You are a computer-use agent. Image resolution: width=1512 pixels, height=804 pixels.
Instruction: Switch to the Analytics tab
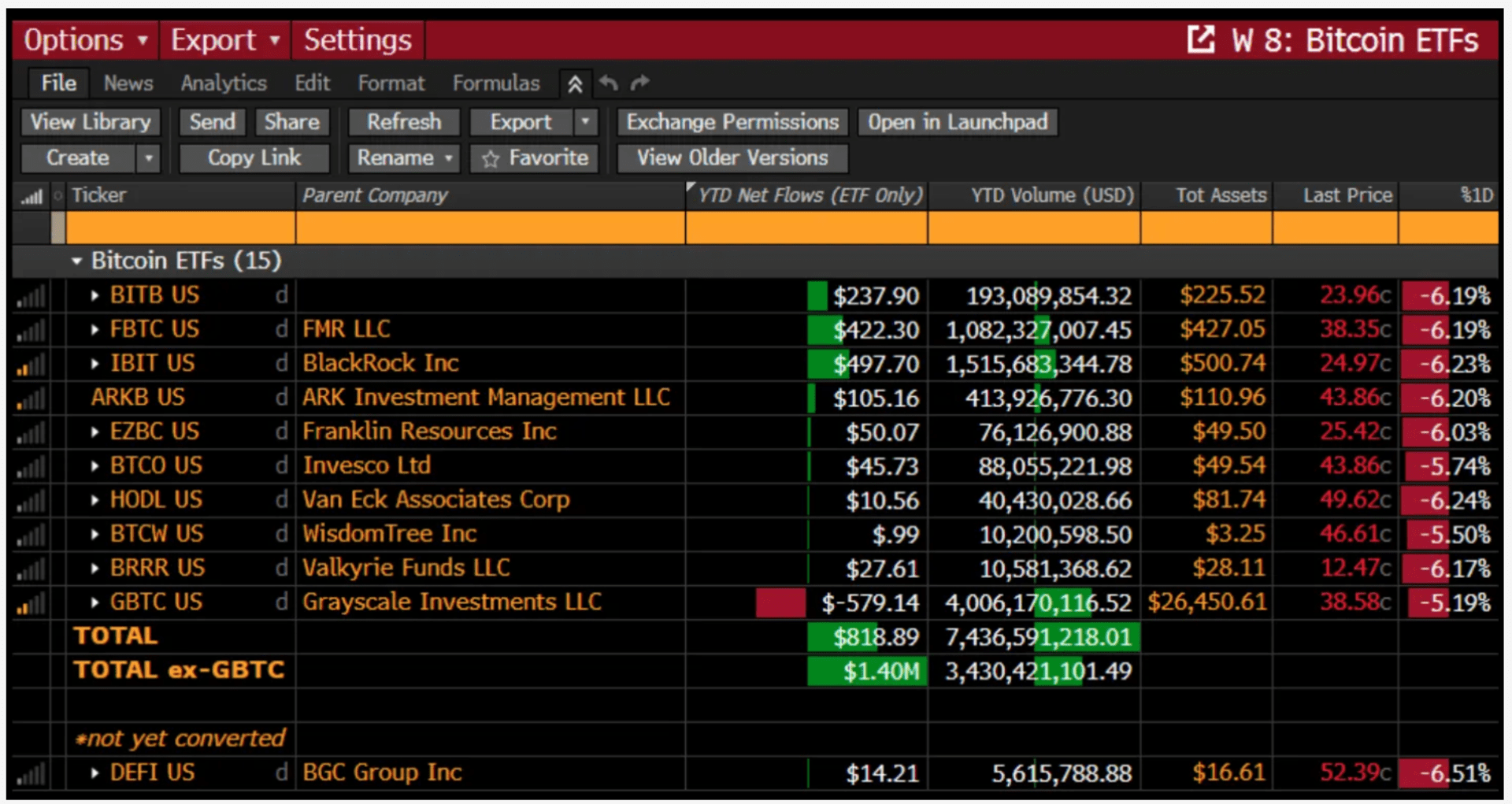(224, 83)
